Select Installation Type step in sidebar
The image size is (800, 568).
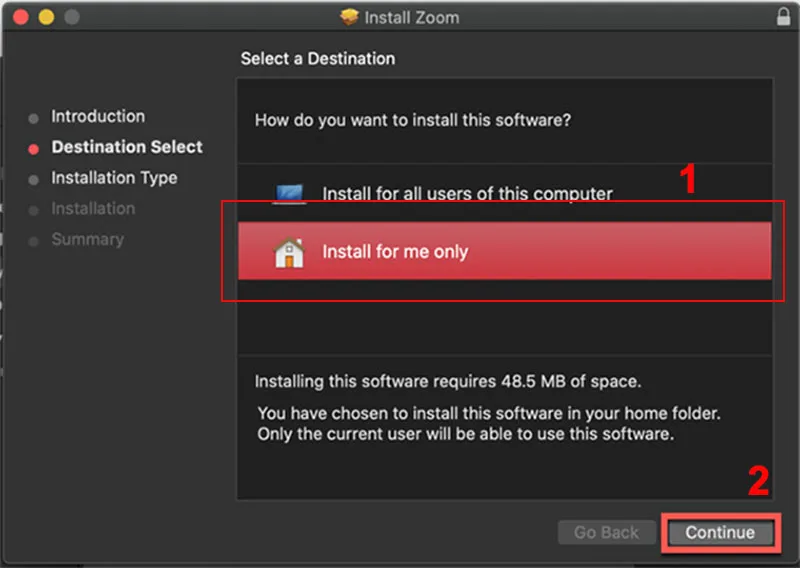tap(114, 178)
